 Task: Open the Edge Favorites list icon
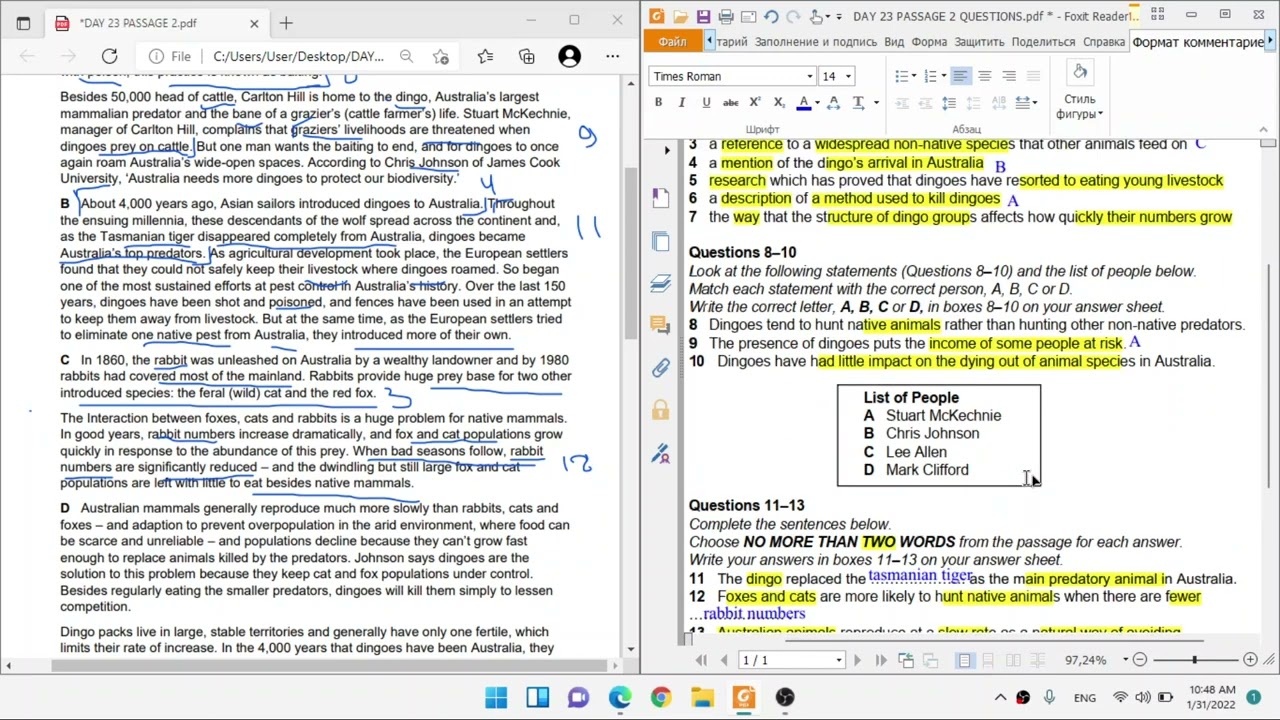(485, 57)
